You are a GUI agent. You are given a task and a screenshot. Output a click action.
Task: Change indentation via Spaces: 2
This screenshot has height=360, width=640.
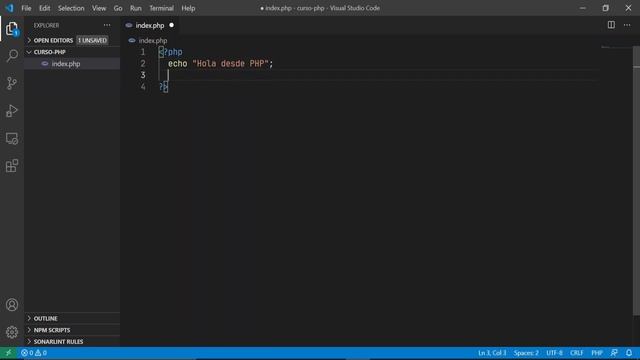tap(526, 353)
